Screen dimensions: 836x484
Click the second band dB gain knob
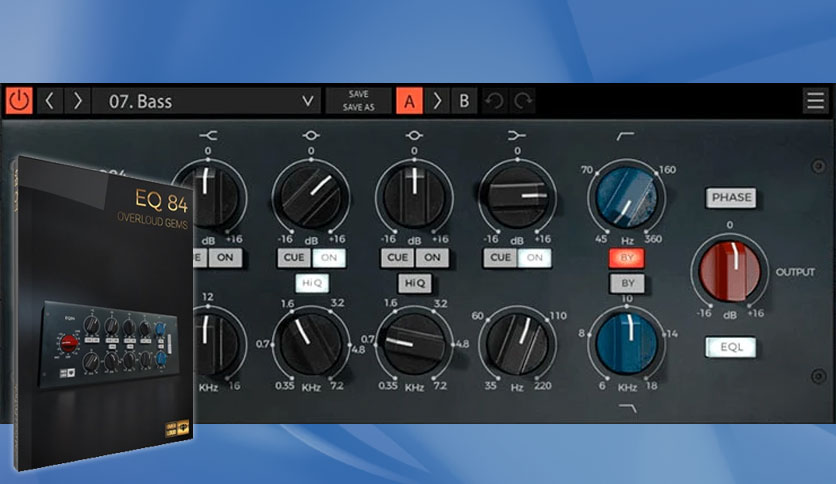click(x=311, y=198)
